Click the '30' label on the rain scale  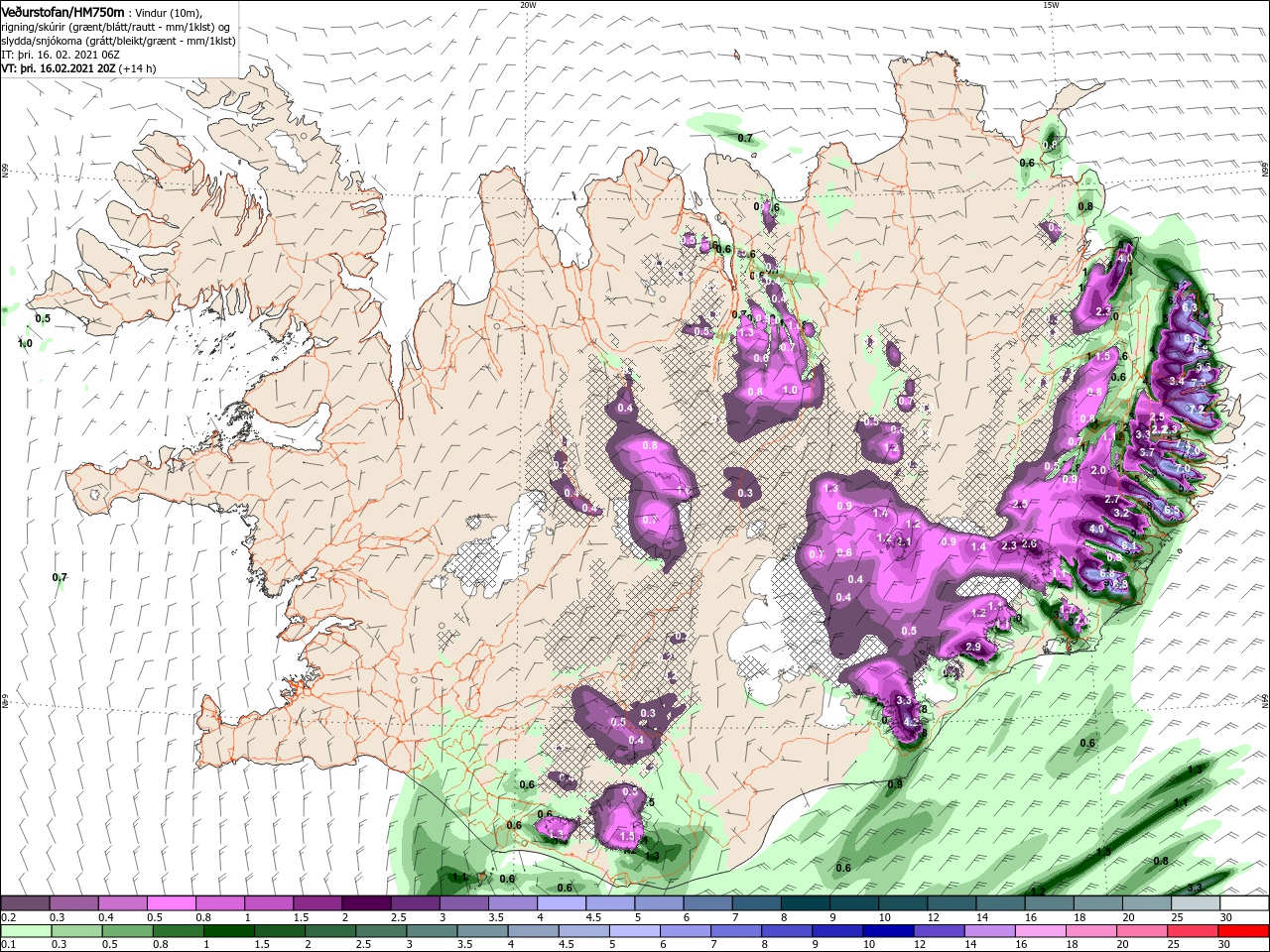(1226, 945)
